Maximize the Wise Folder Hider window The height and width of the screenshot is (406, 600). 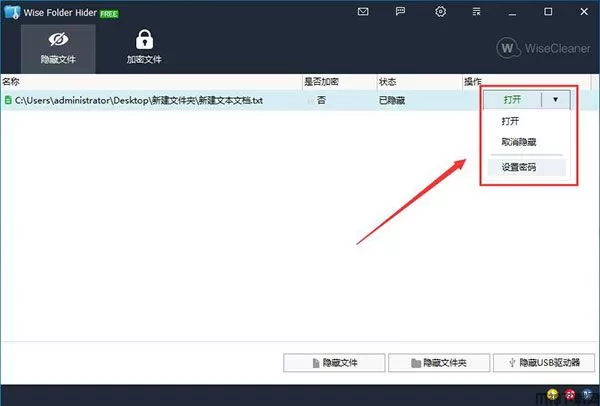tap(548, 12)
